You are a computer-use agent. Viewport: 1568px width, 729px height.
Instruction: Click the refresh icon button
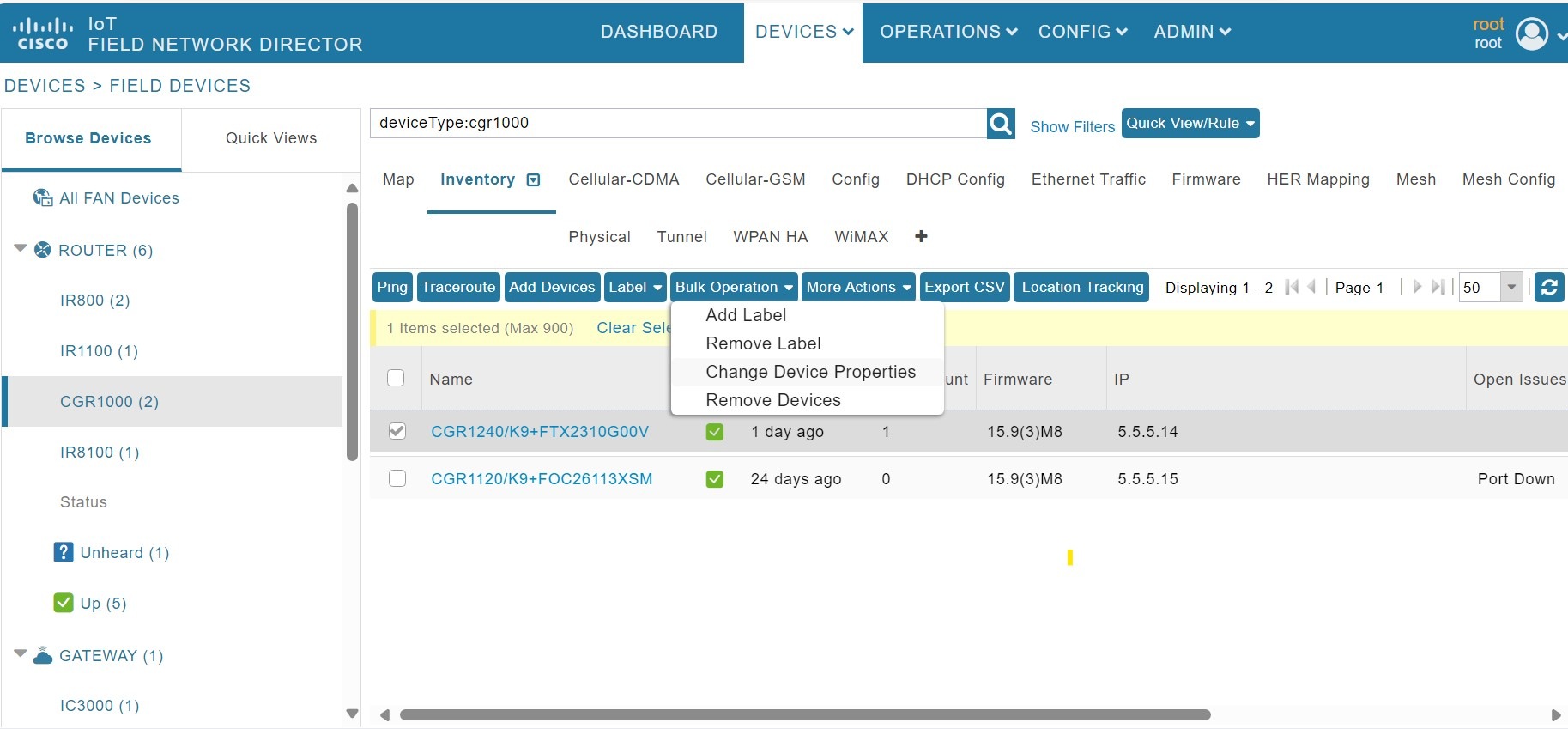(x=1549, y=288)
